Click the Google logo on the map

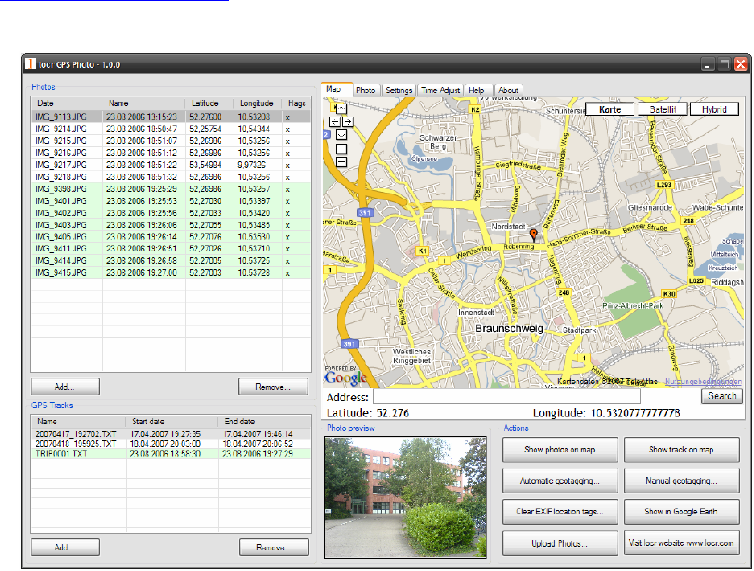pos(344,379)
